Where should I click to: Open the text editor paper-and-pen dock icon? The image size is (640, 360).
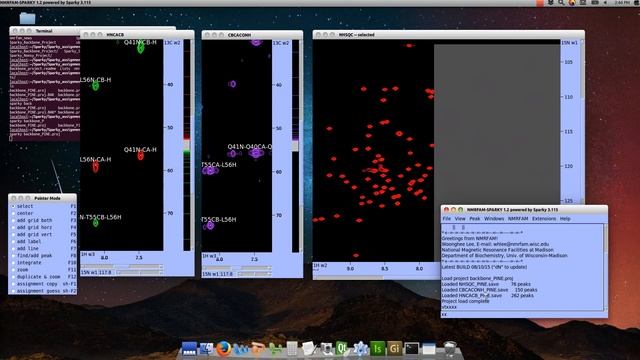tap(309, 349)
